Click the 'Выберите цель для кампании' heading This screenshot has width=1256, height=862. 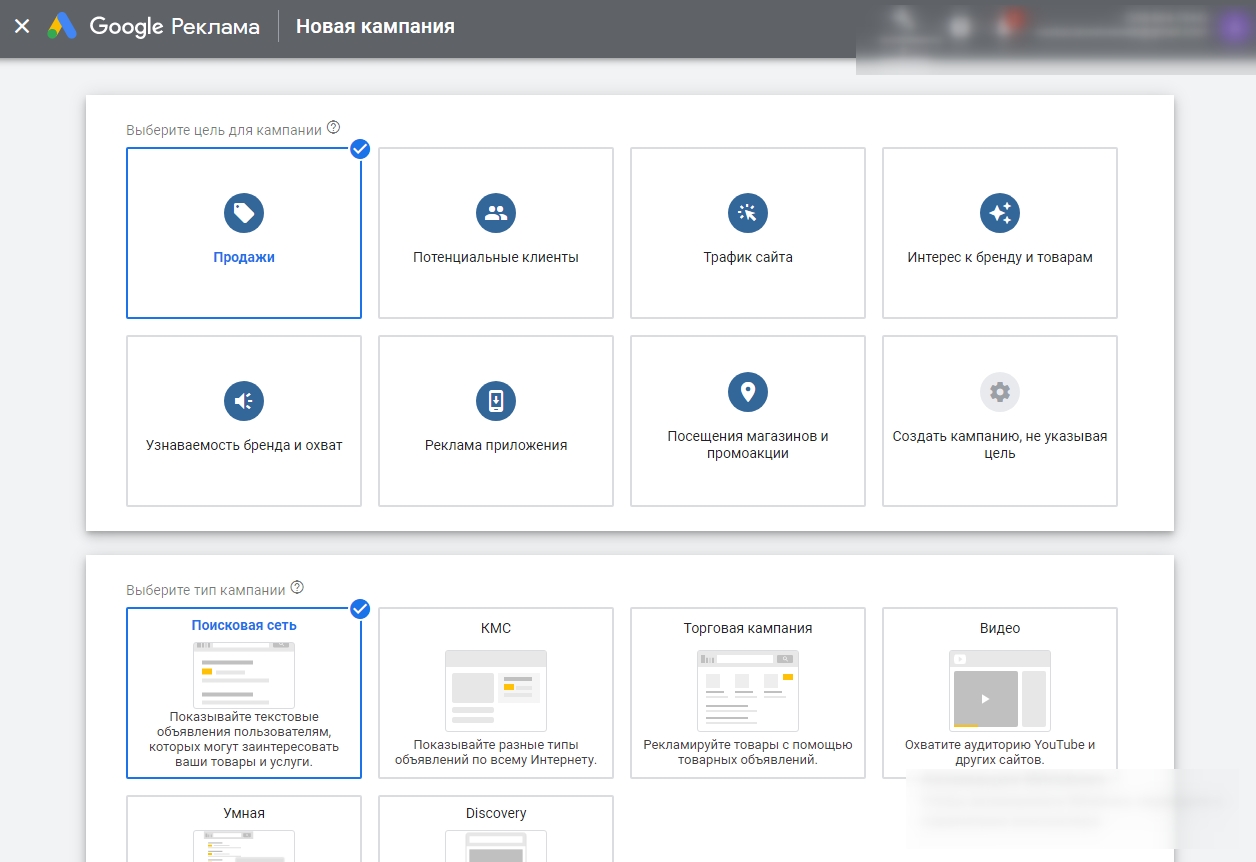coord(224,130)
